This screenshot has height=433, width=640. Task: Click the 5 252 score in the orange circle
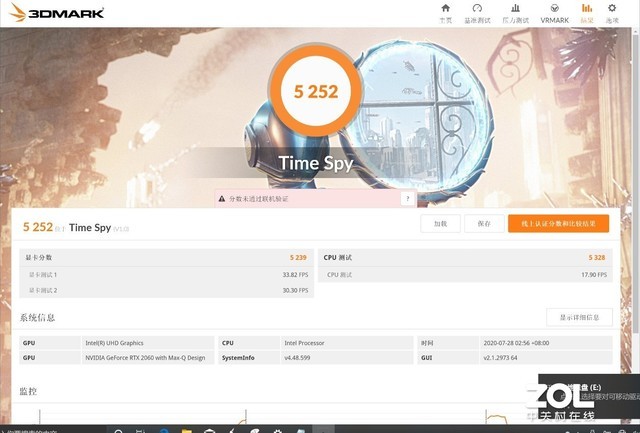point(316,91)
